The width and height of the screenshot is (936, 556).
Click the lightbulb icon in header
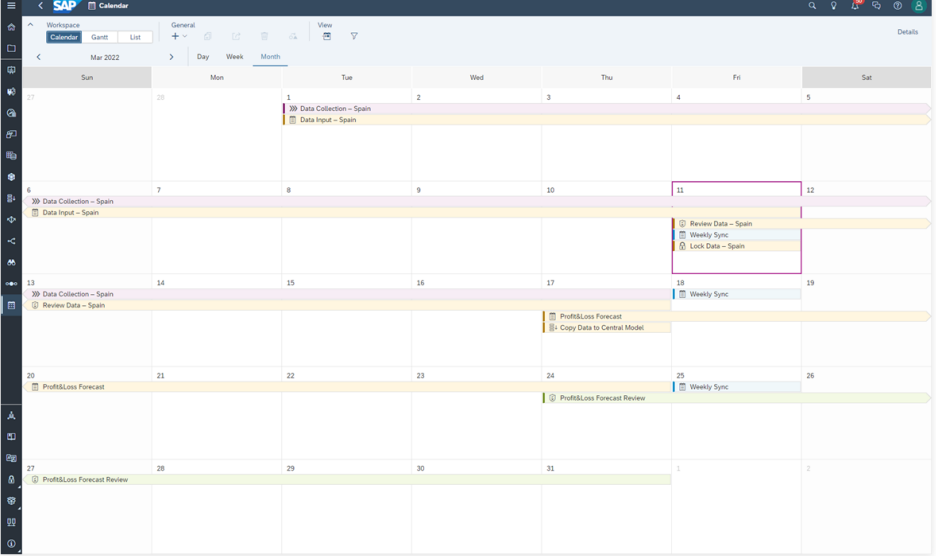(x=833, y=5)
